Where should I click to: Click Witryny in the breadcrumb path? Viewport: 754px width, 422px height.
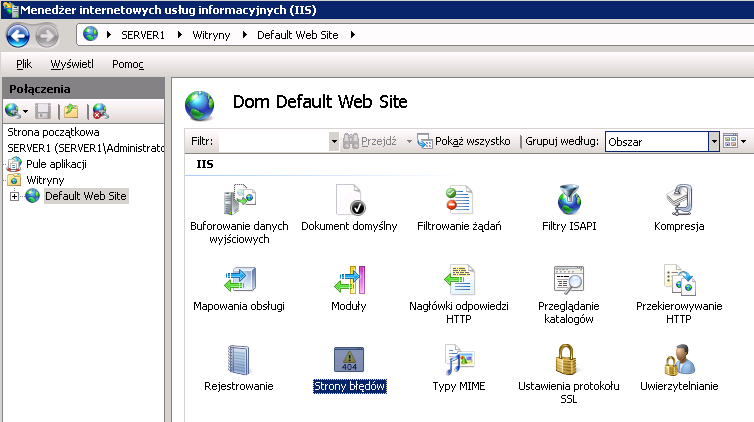pyautogui.click(x=211, y=35)
